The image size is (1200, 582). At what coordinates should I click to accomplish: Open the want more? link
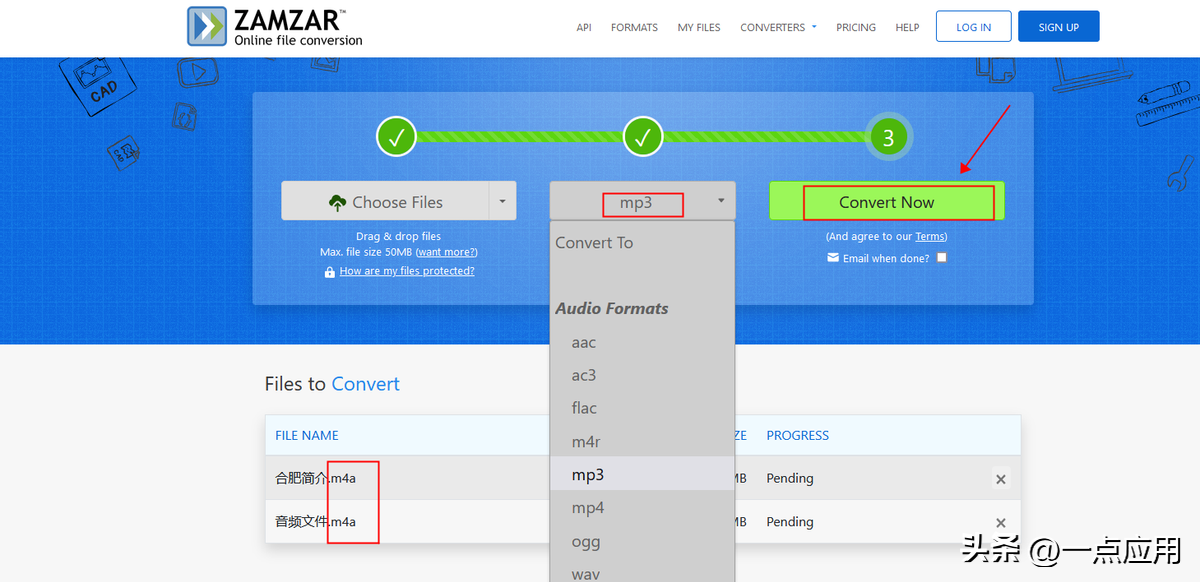pos(447,252)
